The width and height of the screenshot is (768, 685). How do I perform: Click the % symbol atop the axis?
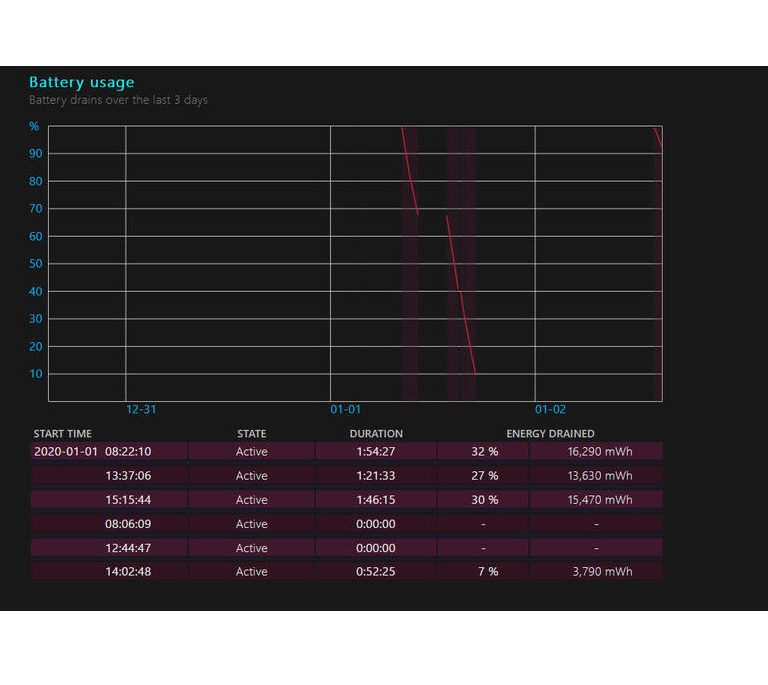34,126
